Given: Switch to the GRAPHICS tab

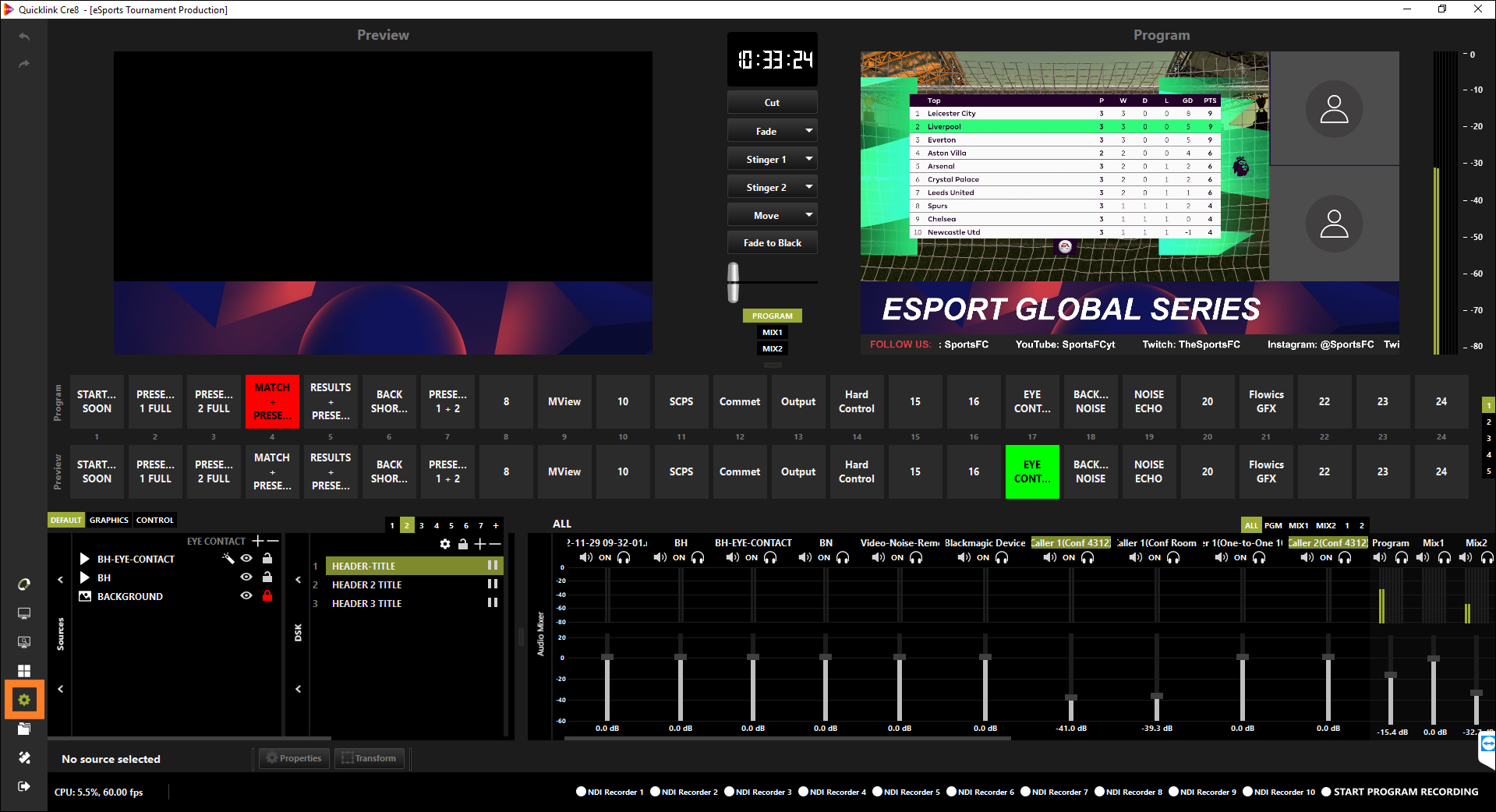Looking at the screenshot, I should [x=109, y=520].
